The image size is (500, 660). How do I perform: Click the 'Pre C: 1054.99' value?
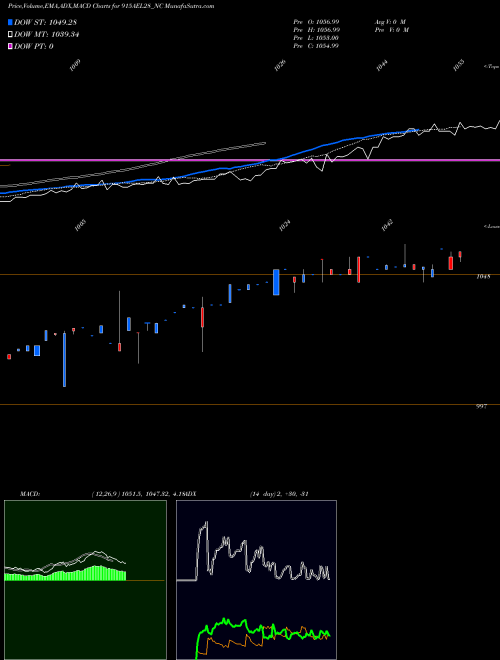pyautogui.click(x=316, y=46)
